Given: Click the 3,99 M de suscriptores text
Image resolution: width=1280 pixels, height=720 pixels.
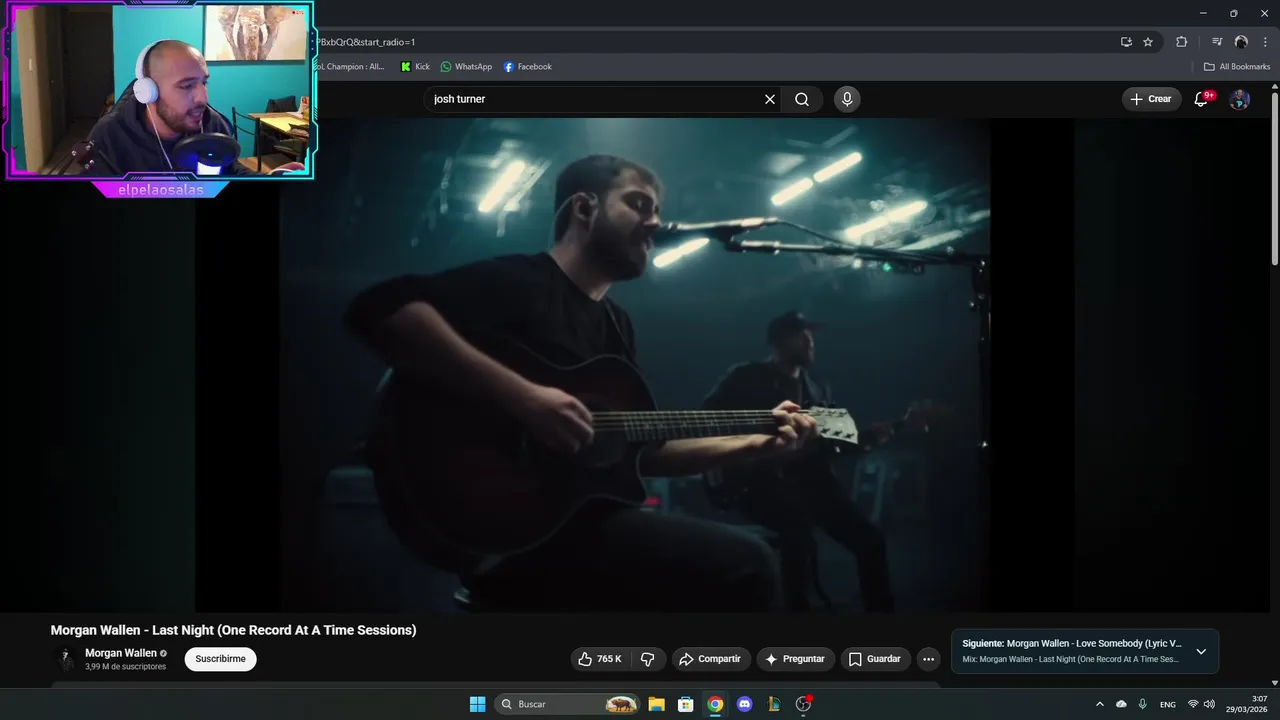Looking at the screenshot, I should (x=126, y=667).
